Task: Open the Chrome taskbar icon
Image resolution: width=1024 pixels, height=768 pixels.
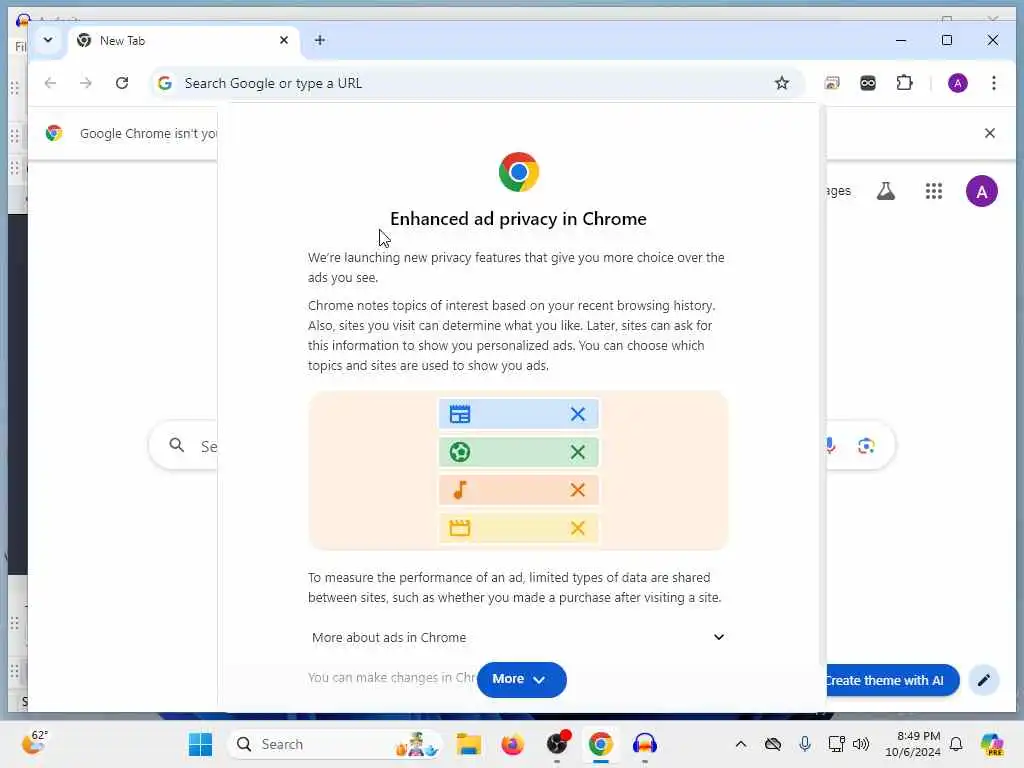Action: tap(600, 744)
